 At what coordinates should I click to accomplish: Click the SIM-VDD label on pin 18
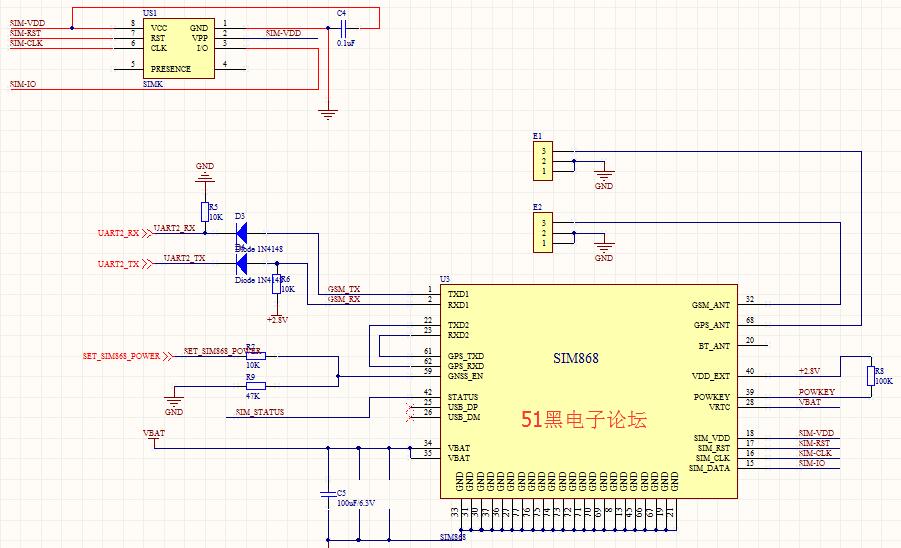[816, 433]
